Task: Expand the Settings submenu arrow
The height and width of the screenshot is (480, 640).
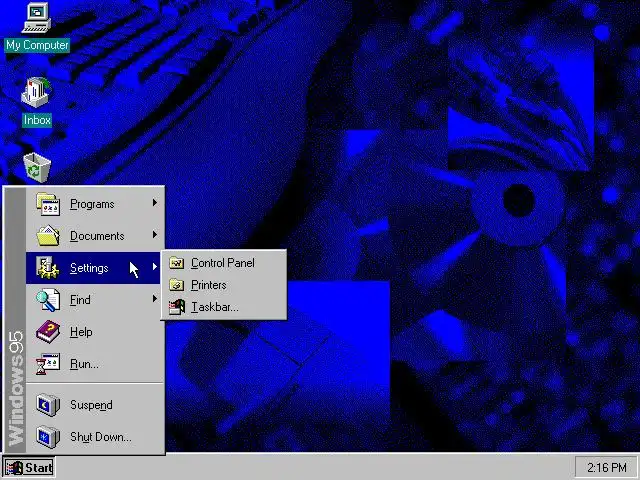Action: coord(155,267)
